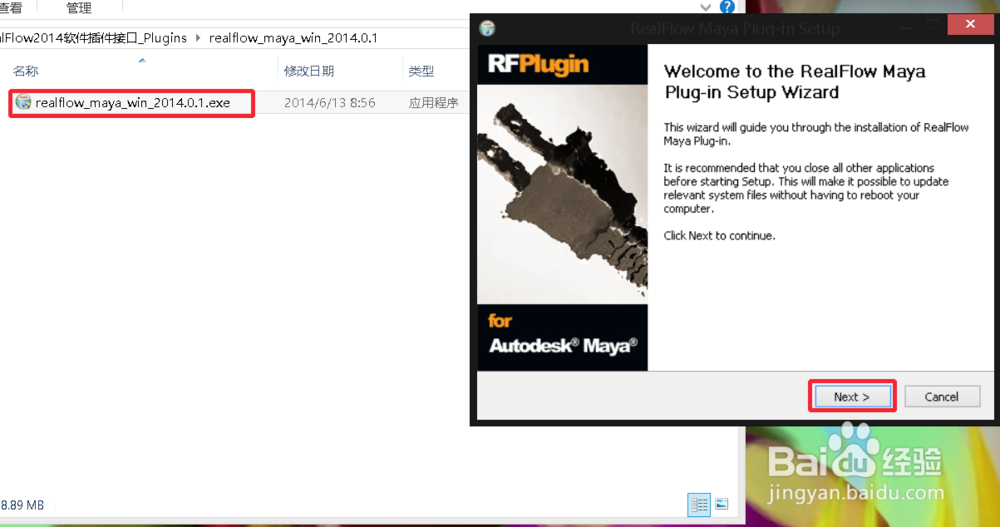Switch to large icons view in Explorer
Viewport: 1000px width, 527px height.
(x=721, y=504)
